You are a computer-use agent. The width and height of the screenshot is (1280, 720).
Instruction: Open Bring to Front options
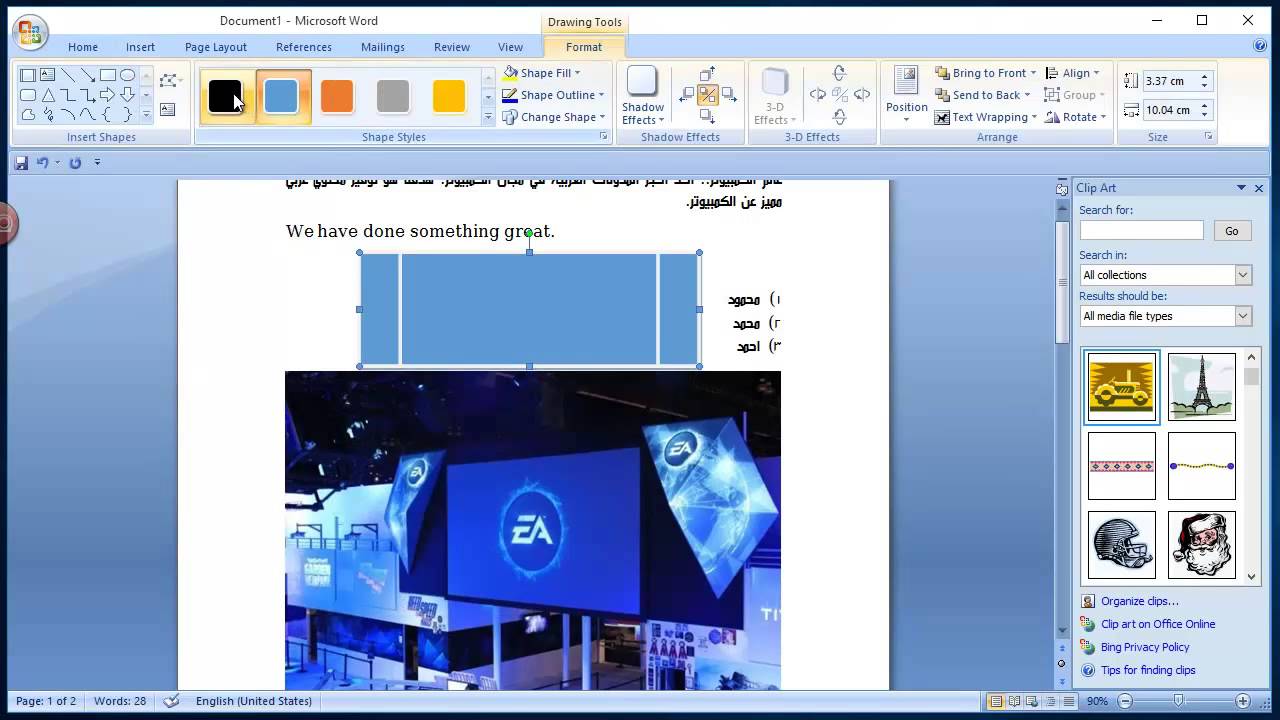1032,73
